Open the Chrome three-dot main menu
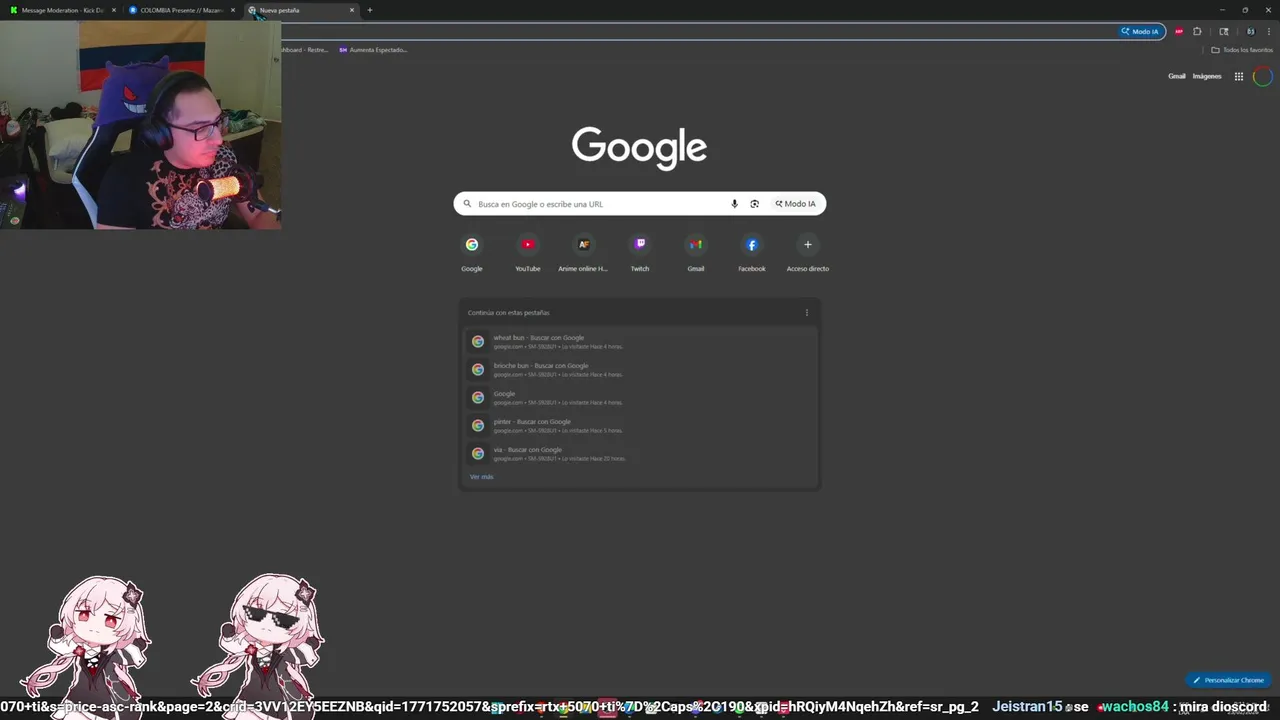This screenshot has height=720, width=1280. (1269, 31)
